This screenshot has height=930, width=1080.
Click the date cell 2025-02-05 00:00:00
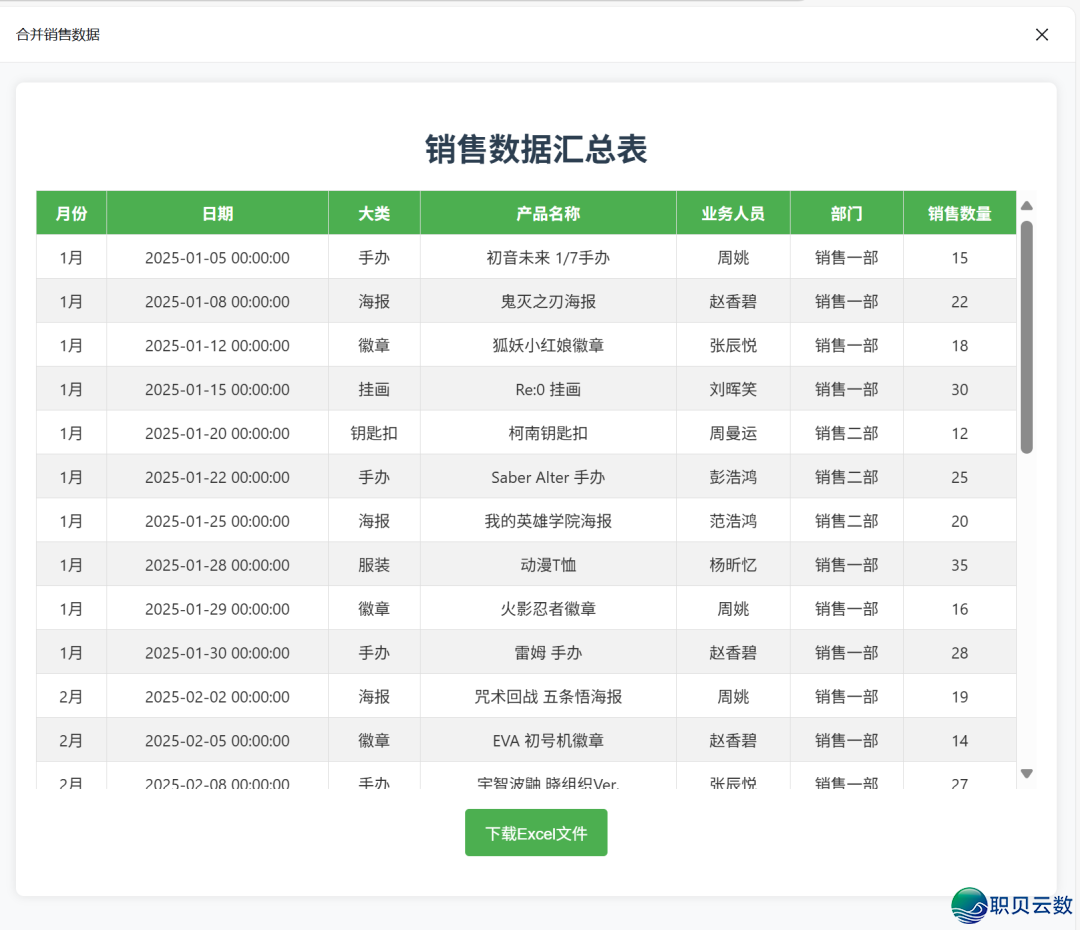tap(218, 741)
